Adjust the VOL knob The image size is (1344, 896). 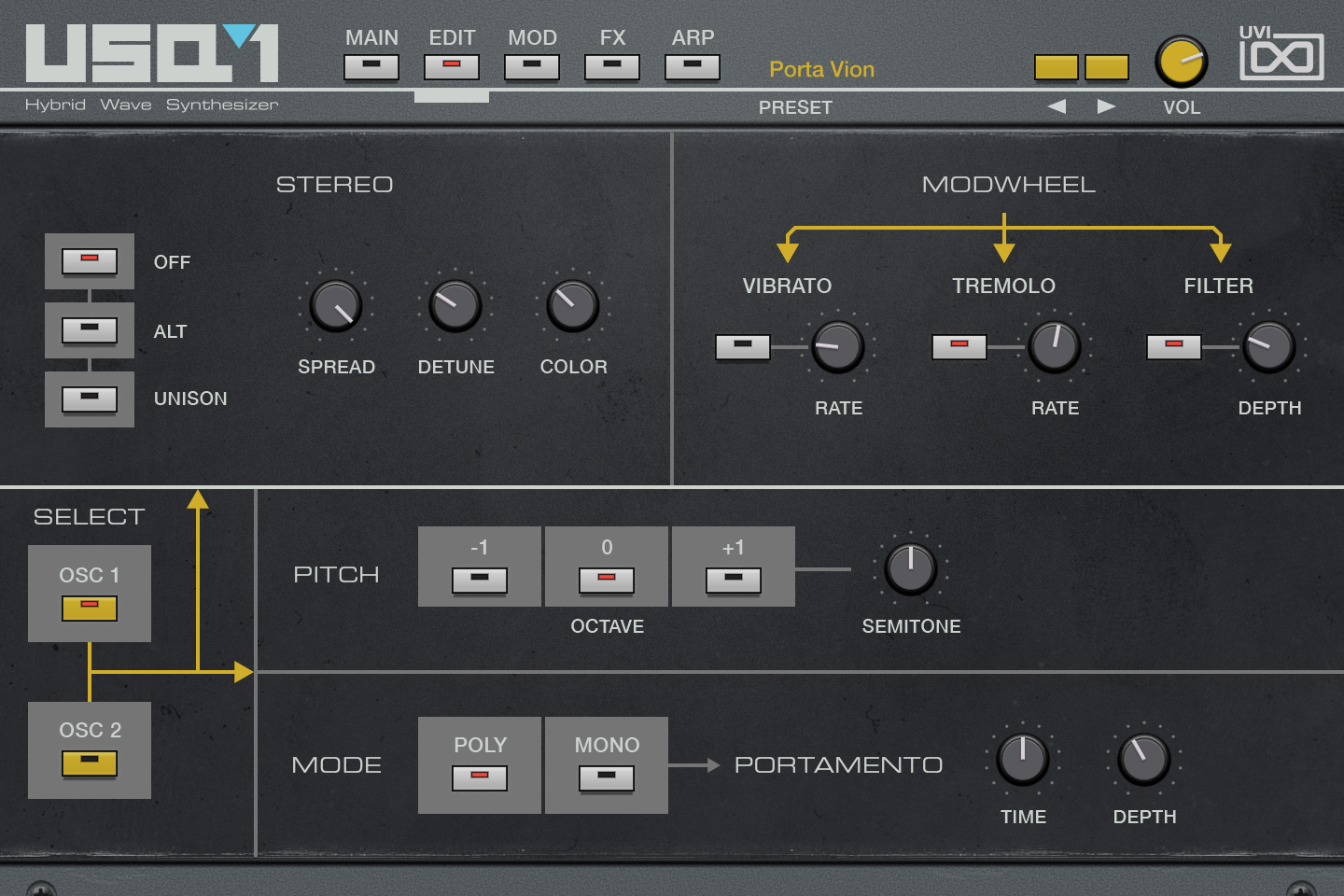(x=1182, y=62)
